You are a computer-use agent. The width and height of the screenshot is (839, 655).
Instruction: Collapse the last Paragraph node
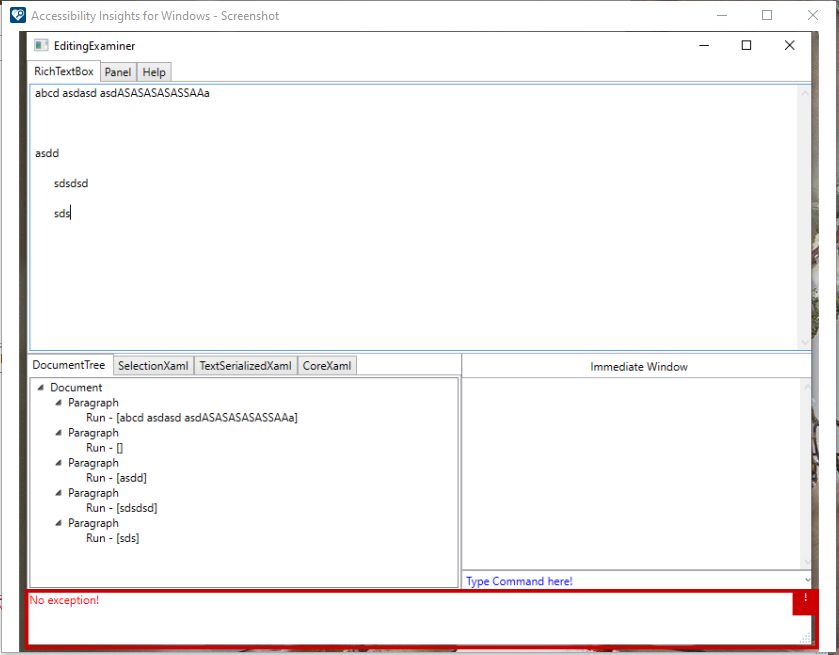[57, 522]
